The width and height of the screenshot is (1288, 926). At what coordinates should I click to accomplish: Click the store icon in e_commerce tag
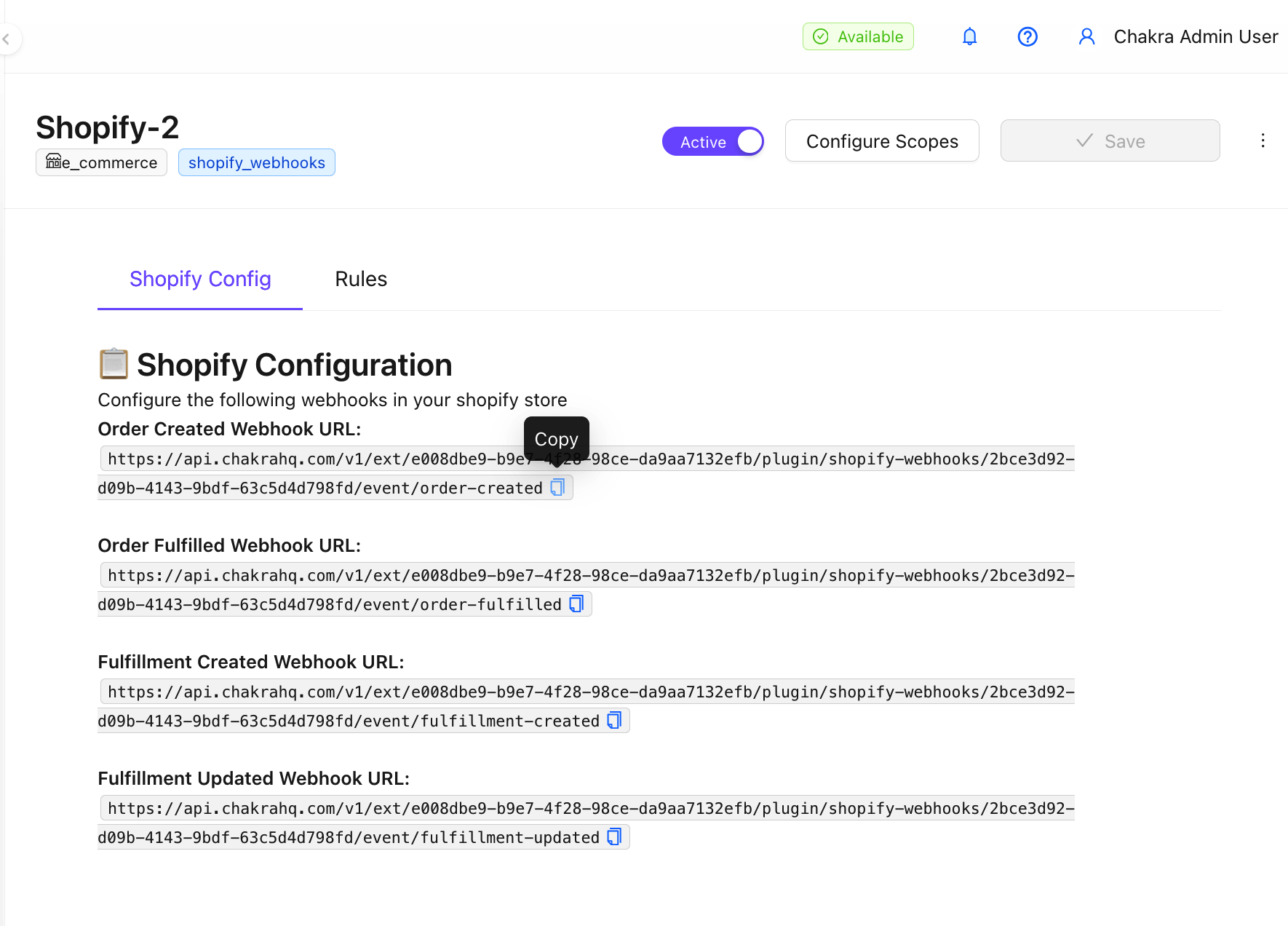[53, 161]
